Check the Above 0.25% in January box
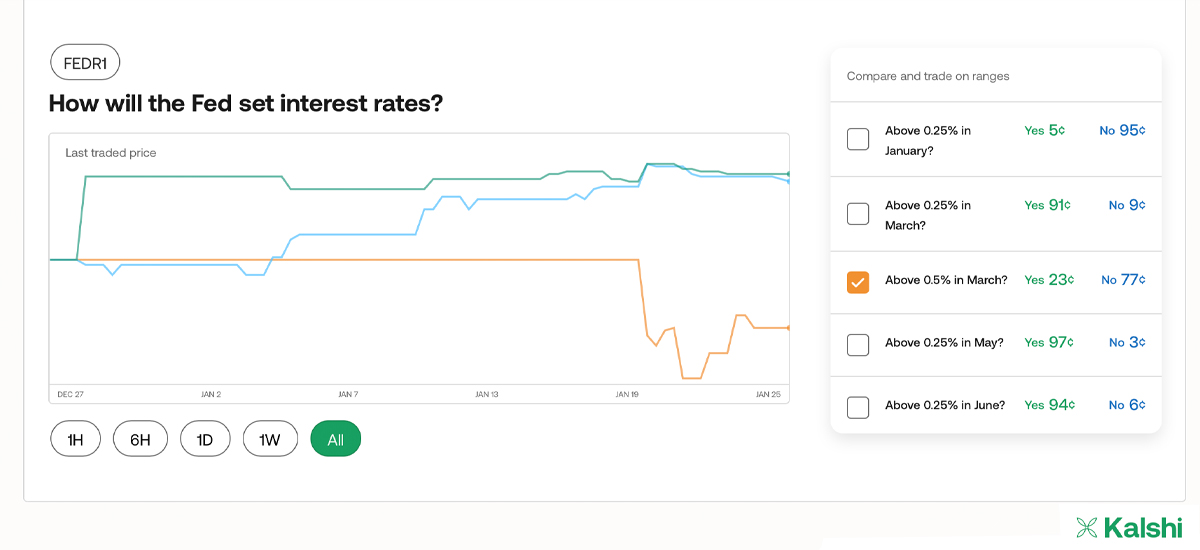The width and height of the screenshot is (1200, 550). (858, 139)
